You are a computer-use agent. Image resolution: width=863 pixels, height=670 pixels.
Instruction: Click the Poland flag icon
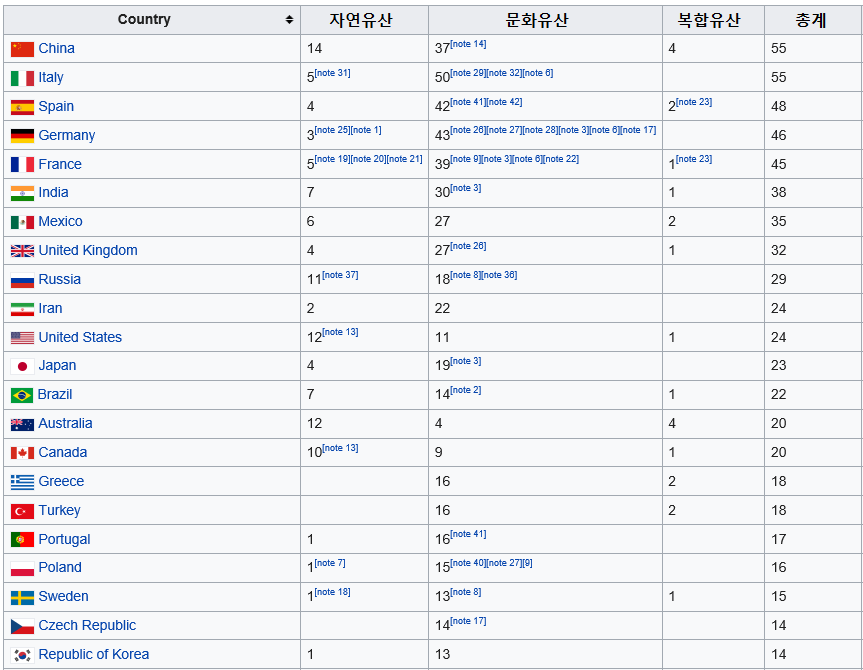click(23, 568)
